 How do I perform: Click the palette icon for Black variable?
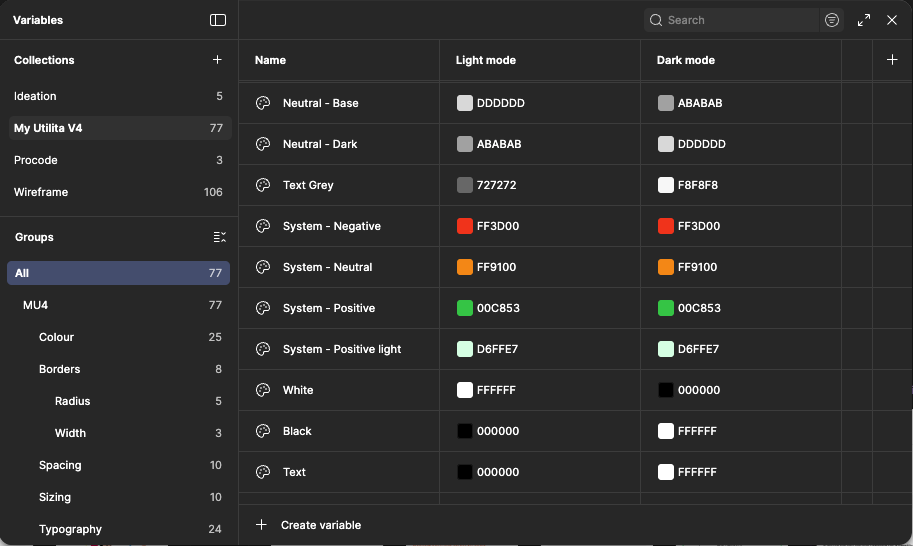click(263, 431)
